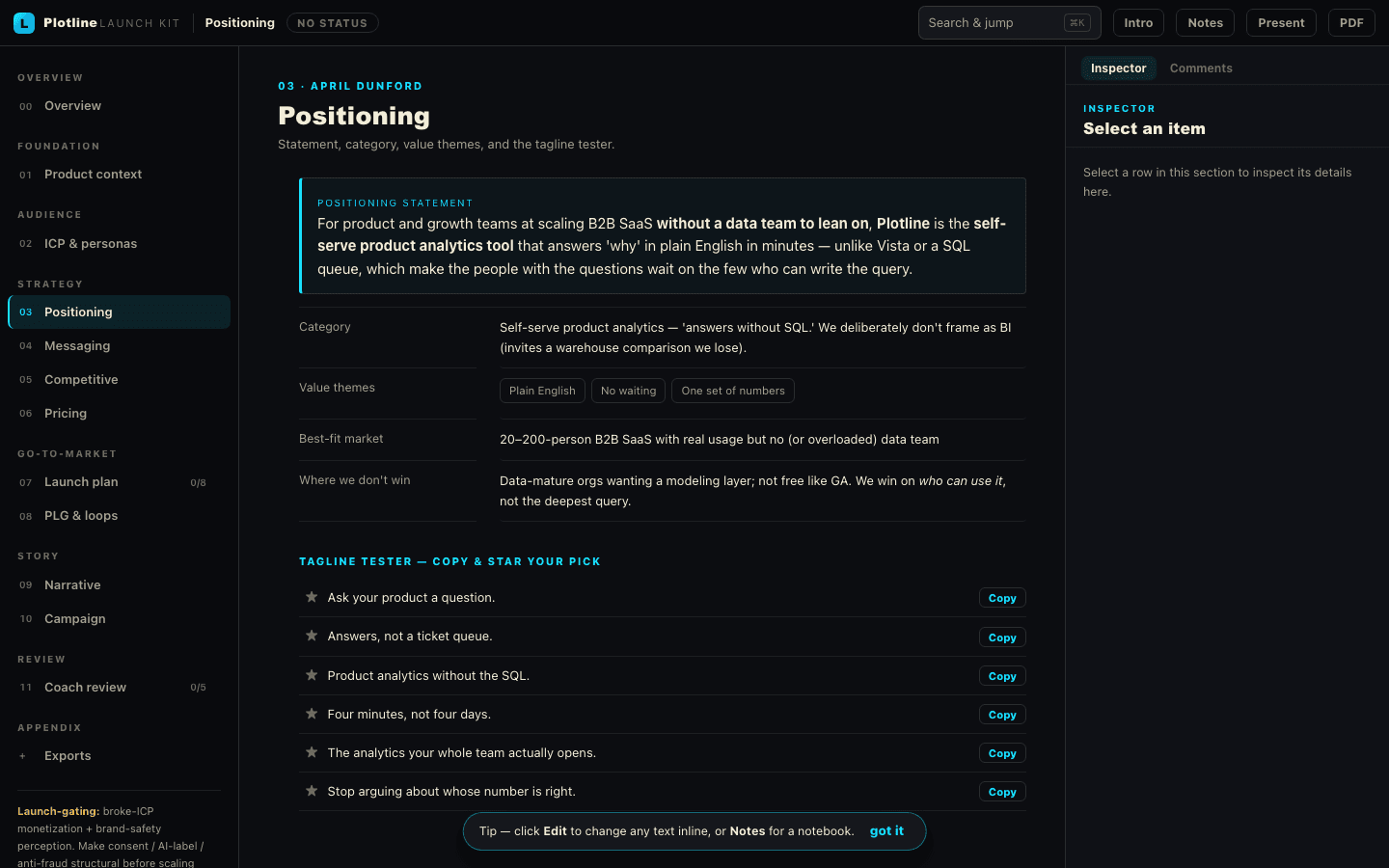Open the Coach review section
Screen dimensions: 1389x868
point(119,688)
